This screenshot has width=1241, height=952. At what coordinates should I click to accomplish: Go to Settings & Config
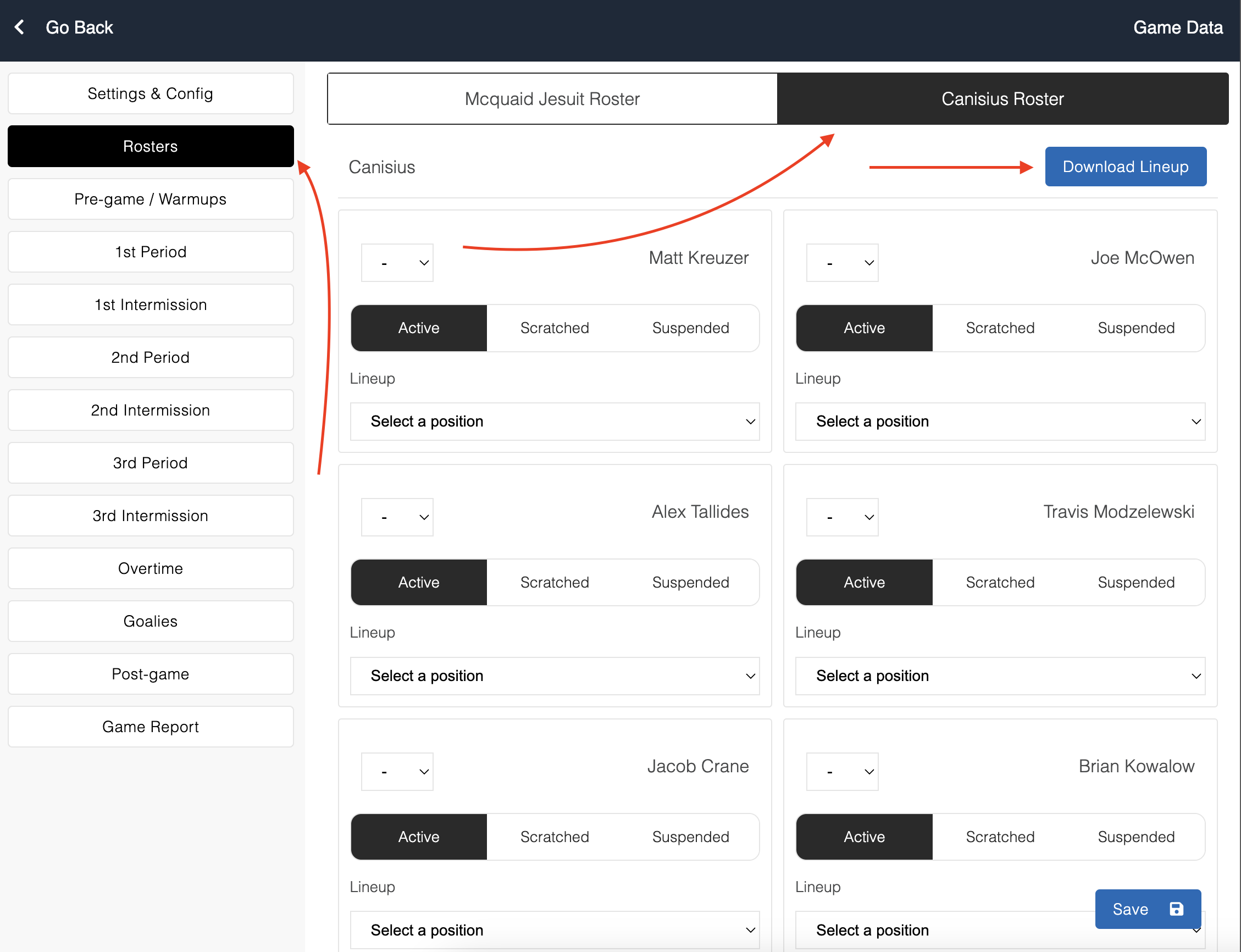151,93
